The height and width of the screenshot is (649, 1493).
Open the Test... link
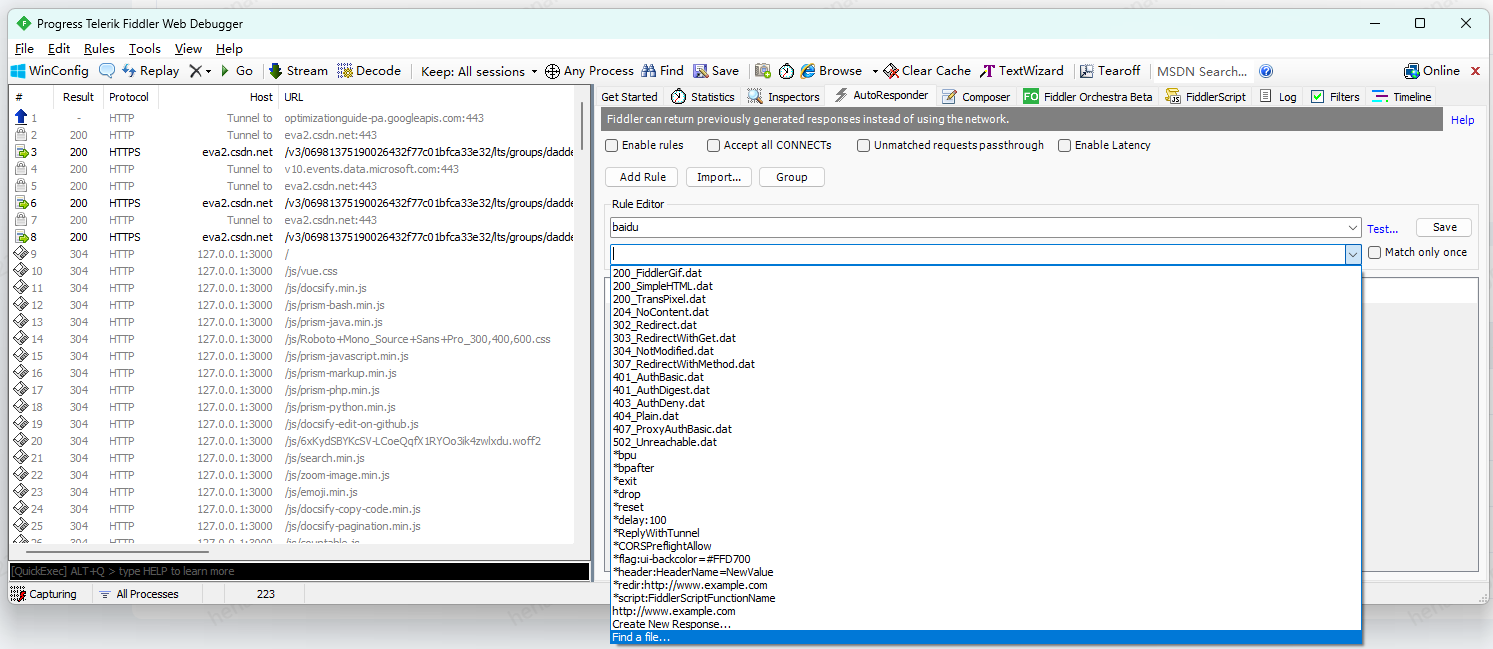[1382, 229]
